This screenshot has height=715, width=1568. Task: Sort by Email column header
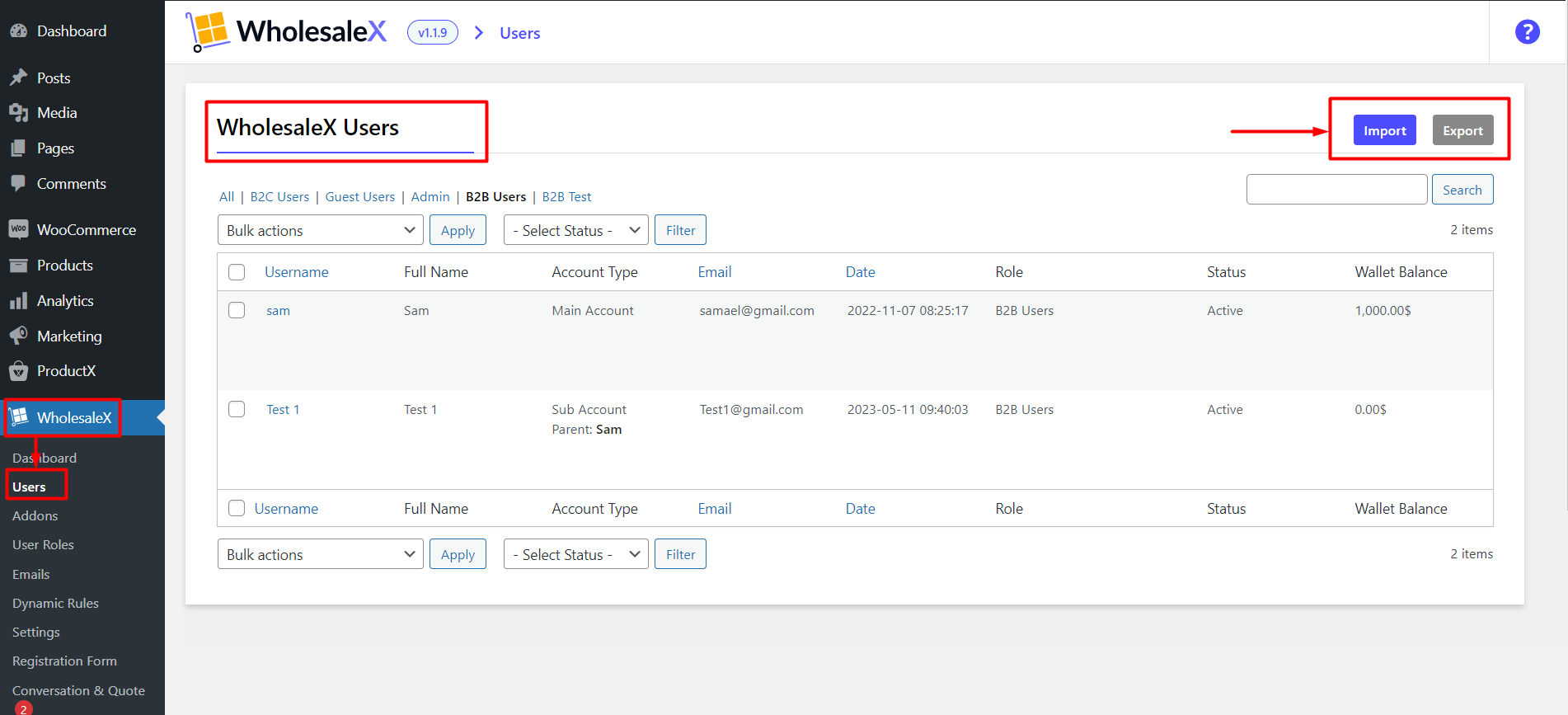point(714,272)
